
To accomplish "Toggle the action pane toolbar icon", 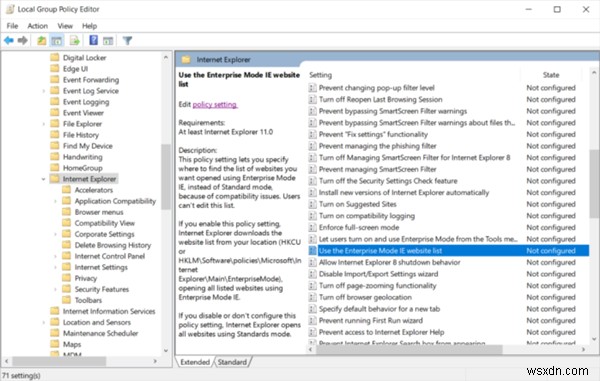I will pyautogui.click(x=108, y=41).
